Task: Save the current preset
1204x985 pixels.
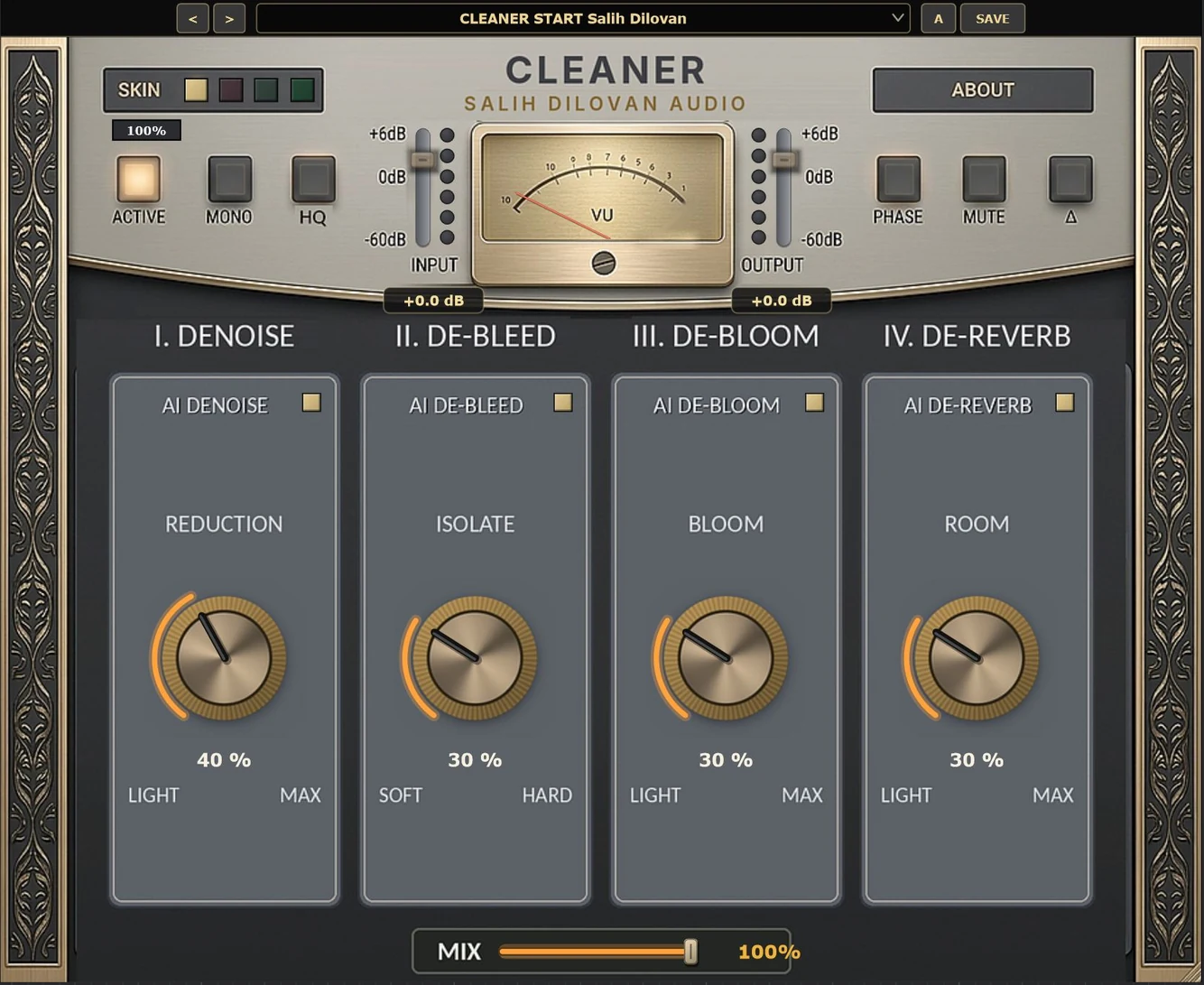Action: [992, 18]
